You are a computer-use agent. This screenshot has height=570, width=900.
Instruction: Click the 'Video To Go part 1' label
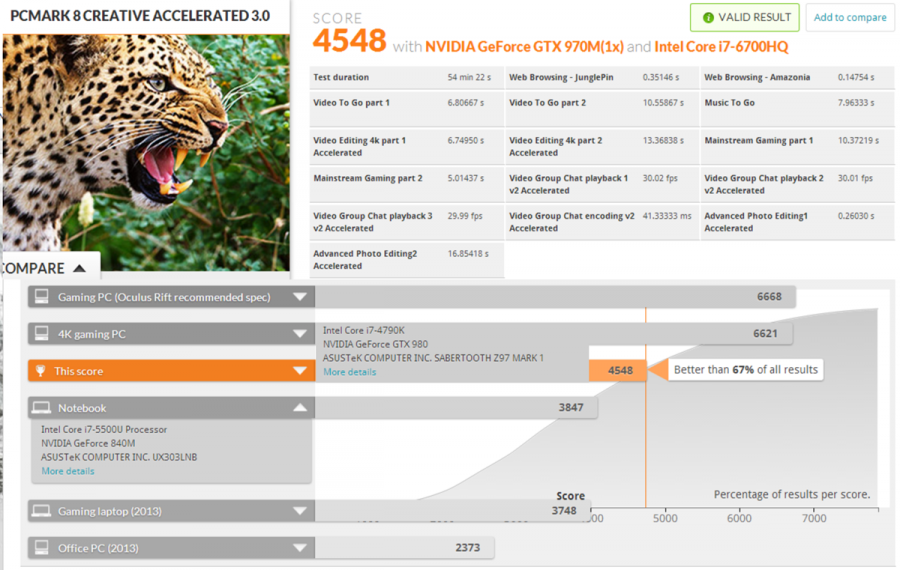pyautogui.click(x=351, y=103)
